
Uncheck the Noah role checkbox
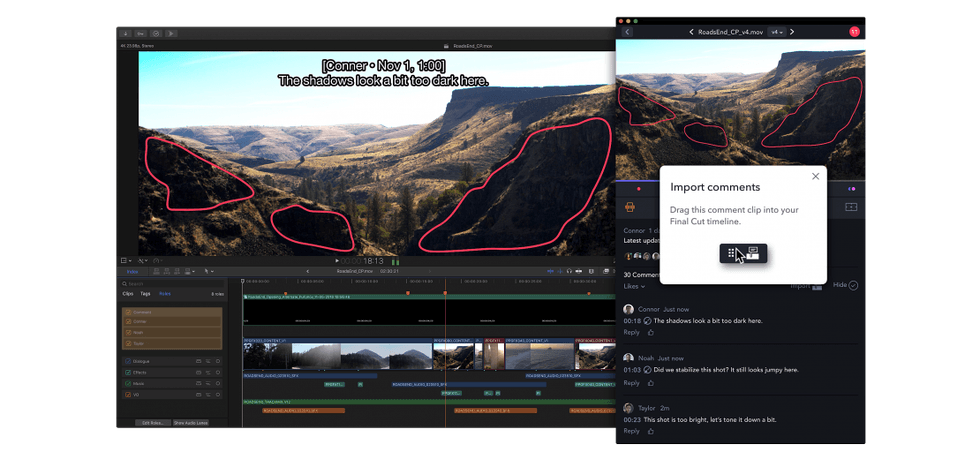pos(128,333)
